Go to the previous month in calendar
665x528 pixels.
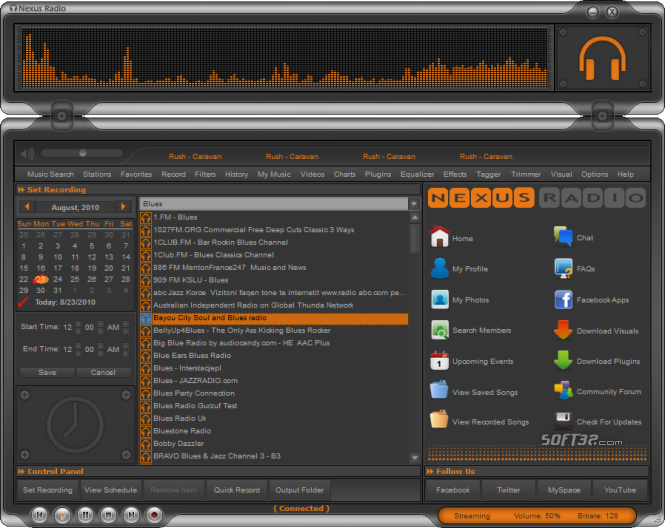coord(27,207)
